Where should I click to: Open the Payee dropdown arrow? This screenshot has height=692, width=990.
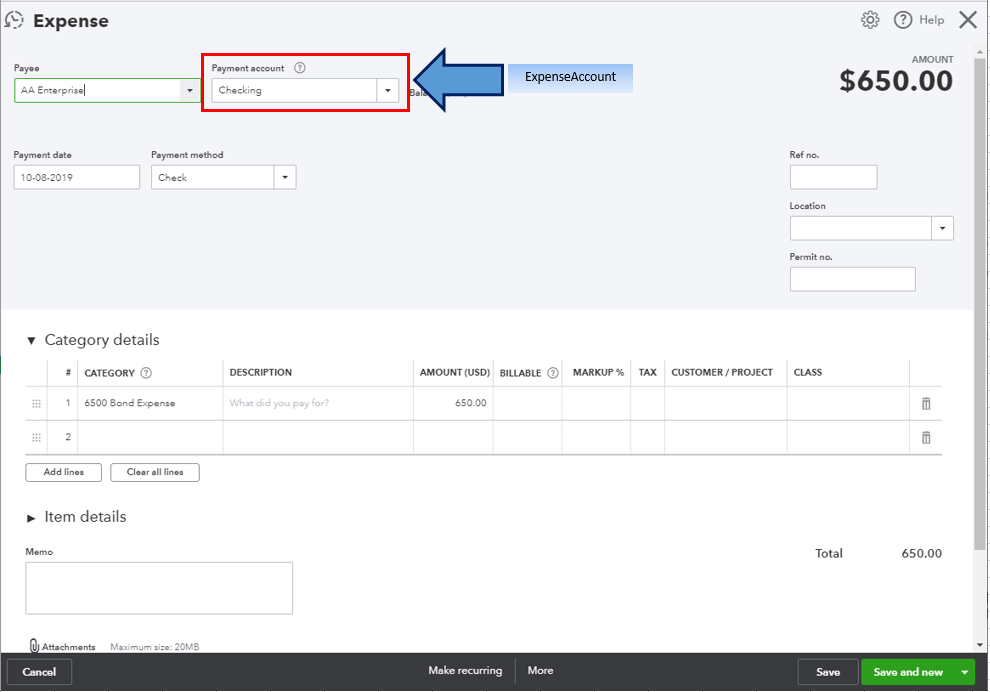[x=189, y=90]
